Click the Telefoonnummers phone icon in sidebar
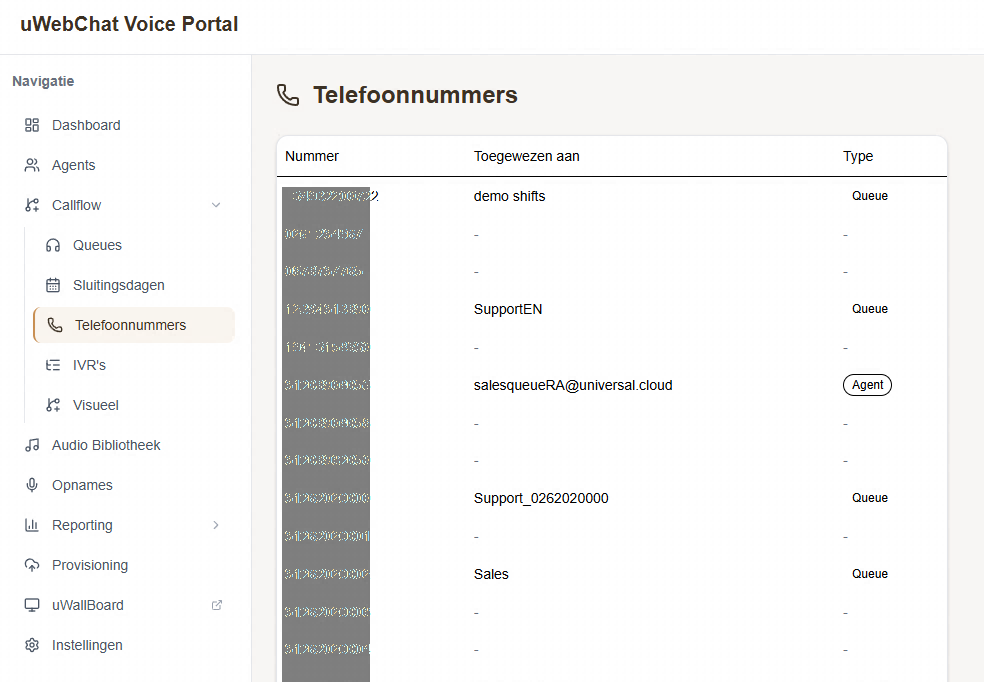This screenshot has height=682, width=984. point(55,325)
